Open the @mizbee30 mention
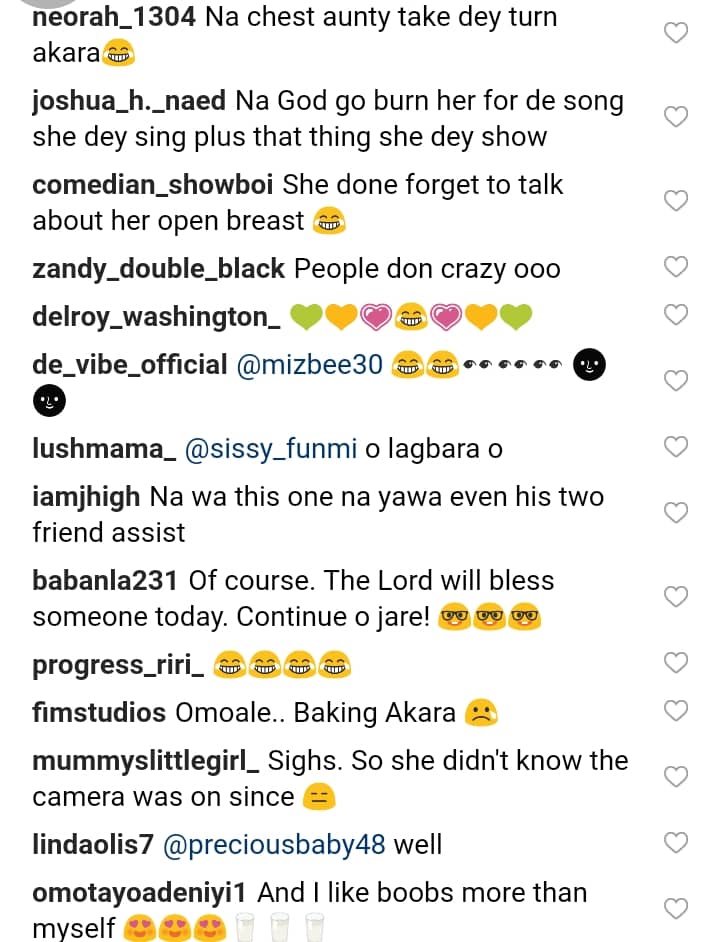The image size is (720, 942). tap(309, 365)
